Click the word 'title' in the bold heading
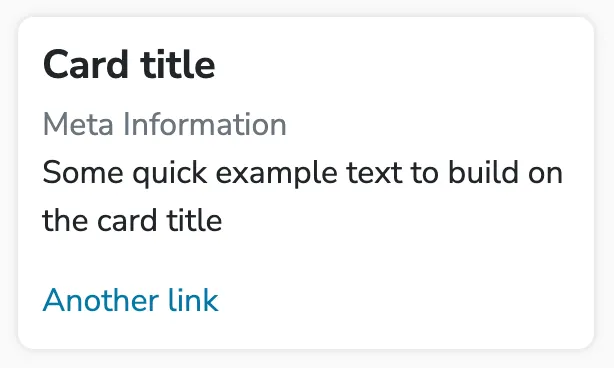 178,65
